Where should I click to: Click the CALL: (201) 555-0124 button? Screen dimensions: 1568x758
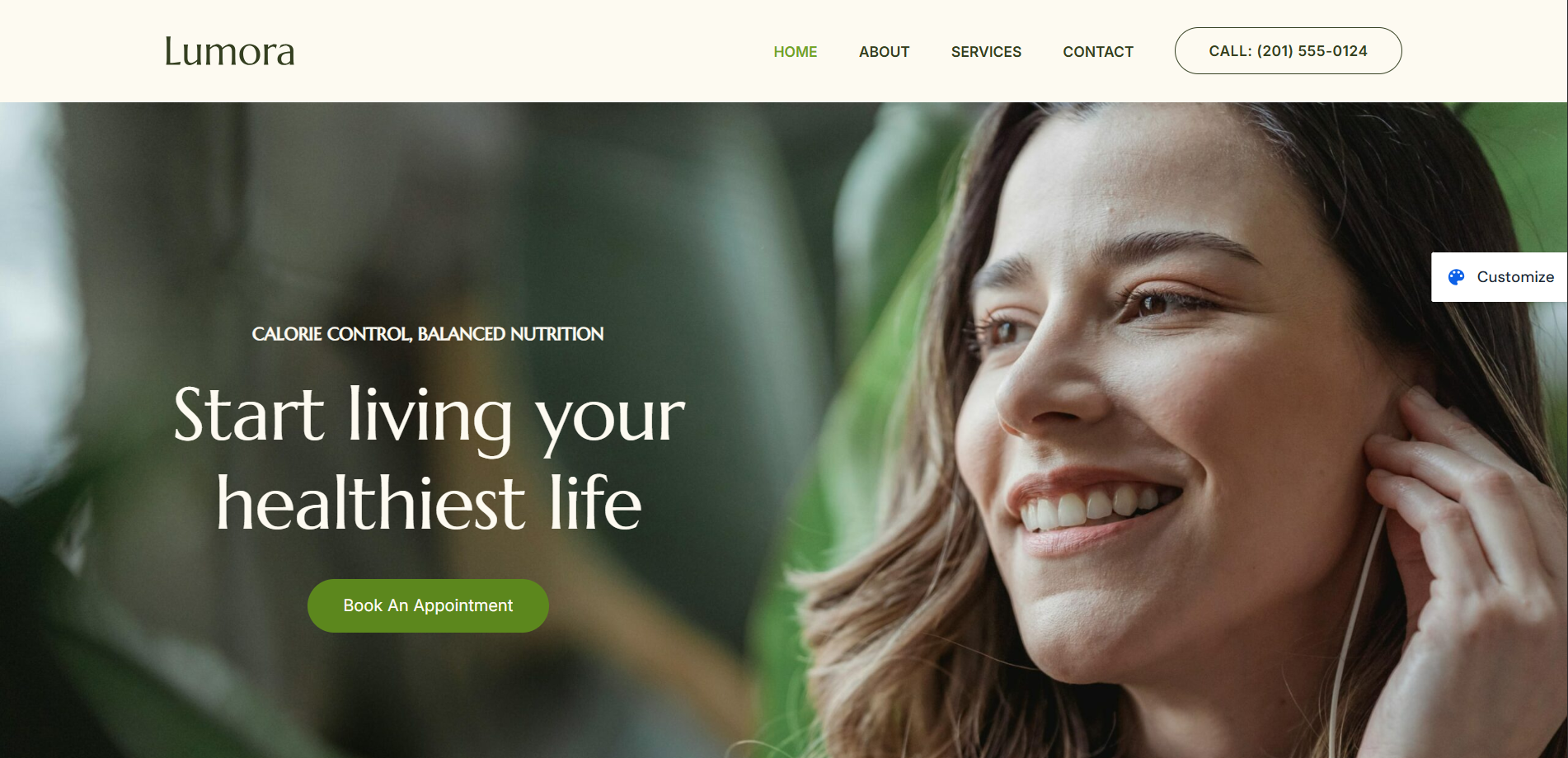click(x=1288, y=51)
